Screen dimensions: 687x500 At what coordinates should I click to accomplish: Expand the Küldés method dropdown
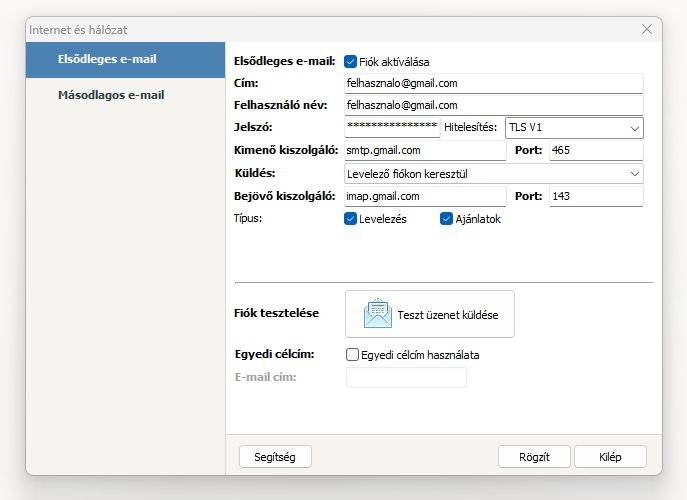click(x=493, y=174)
